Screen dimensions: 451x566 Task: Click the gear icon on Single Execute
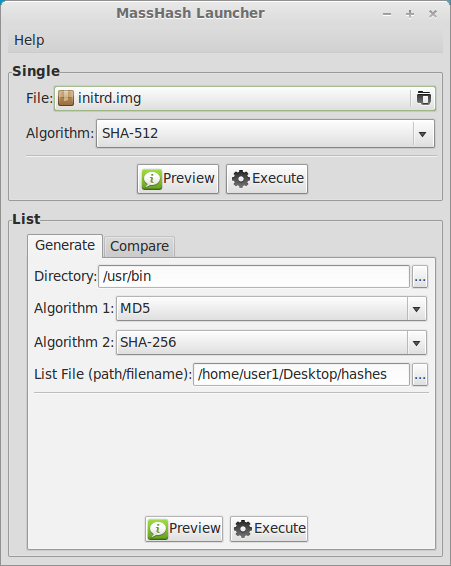click(x=241, y=179)
